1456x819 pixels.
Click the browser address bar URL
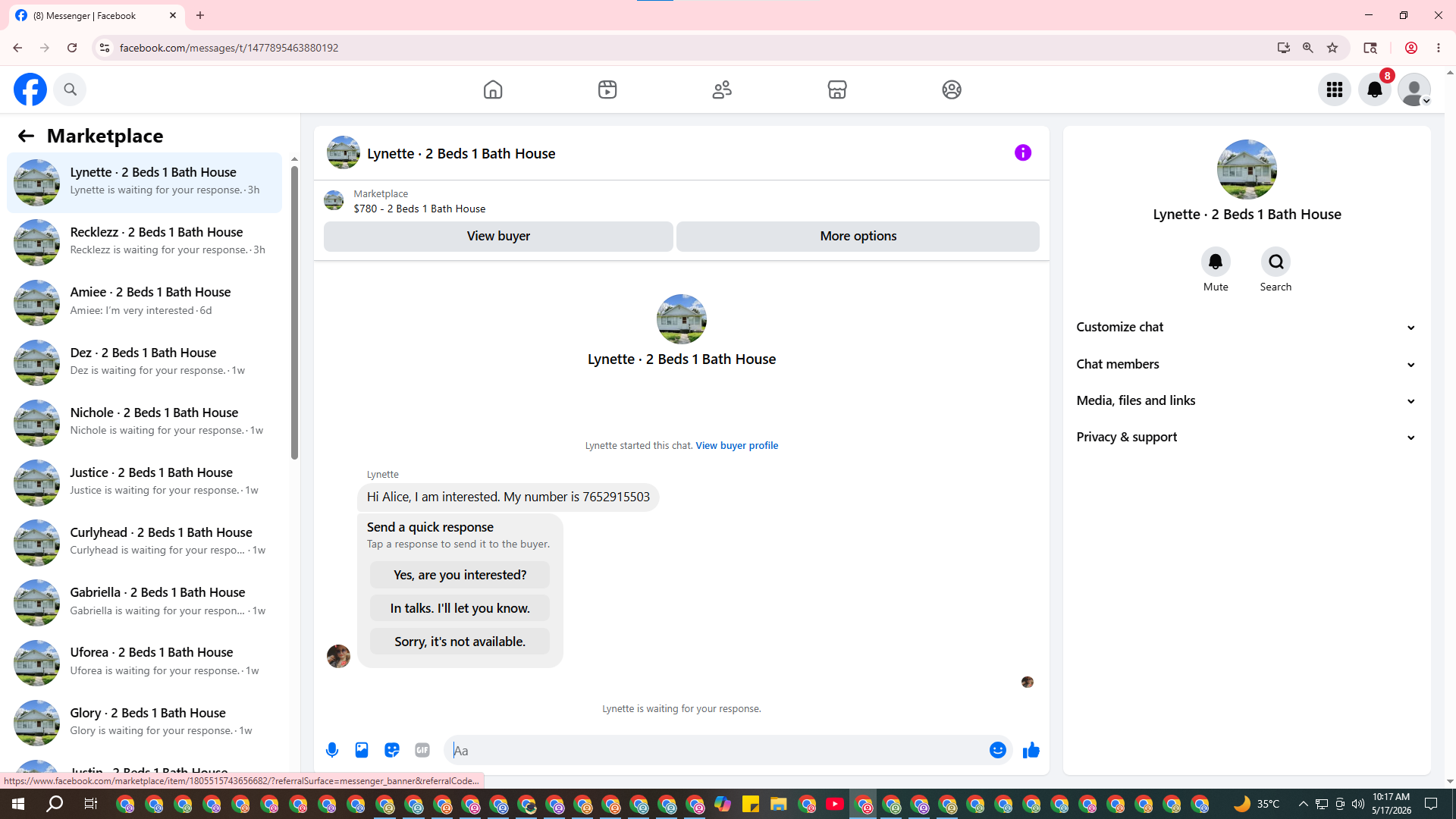coord(229,48)
